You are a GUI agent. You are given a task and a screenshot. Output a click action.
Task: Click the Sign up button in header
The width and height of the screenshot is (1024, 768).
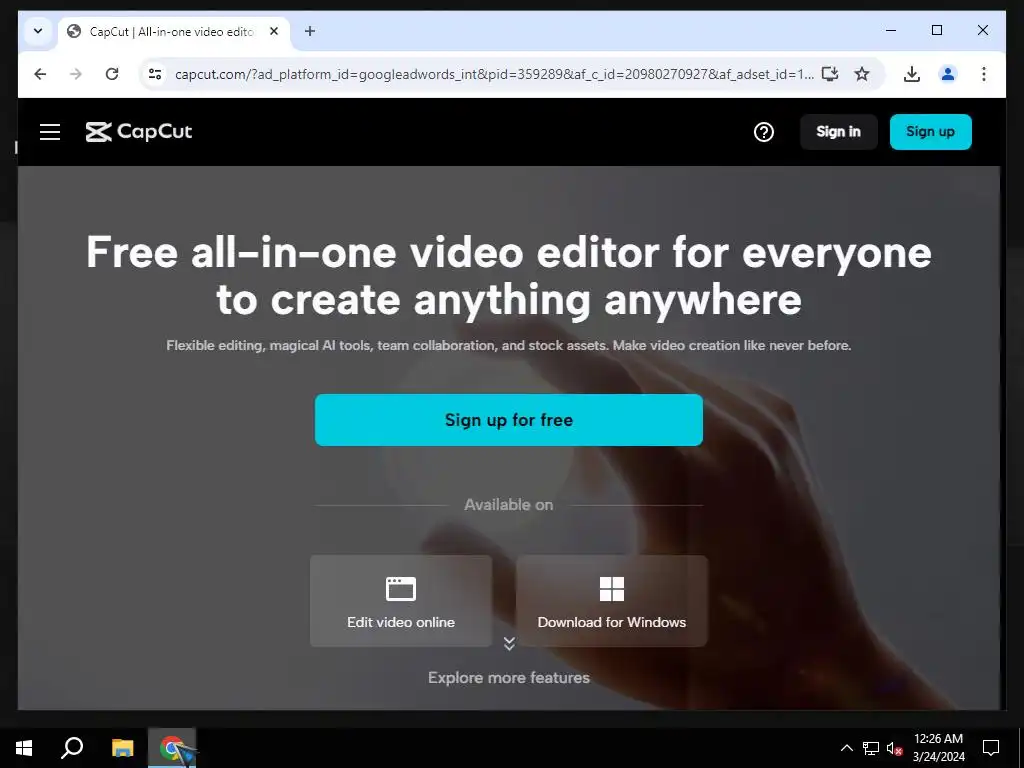coord(930,132)
